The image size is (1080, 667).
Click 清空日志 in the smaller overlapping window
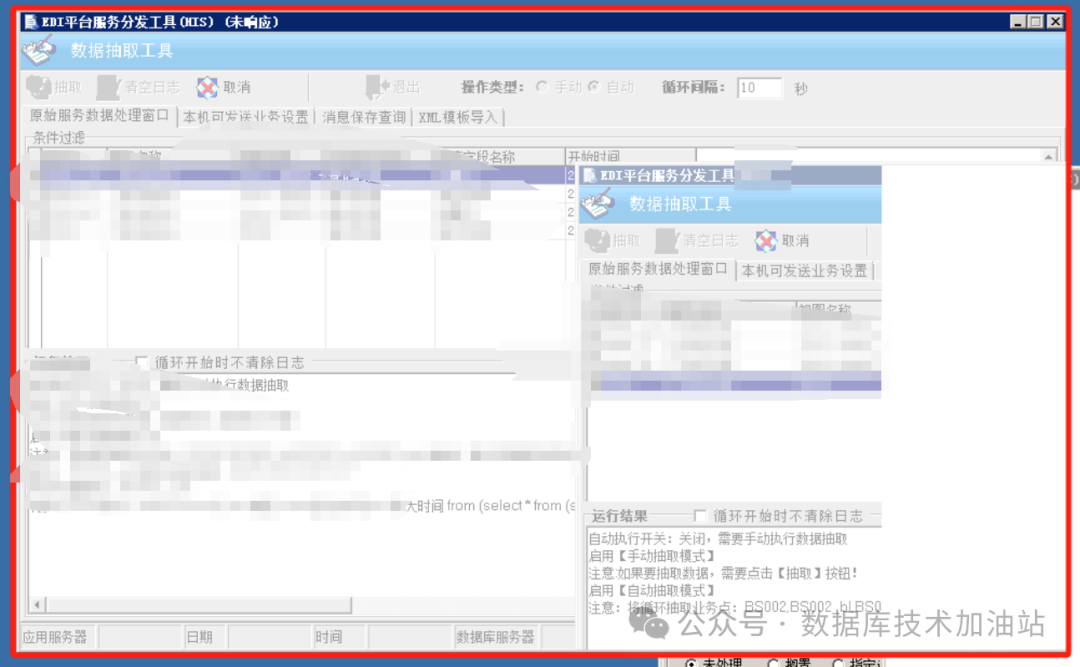coord(697,240)
